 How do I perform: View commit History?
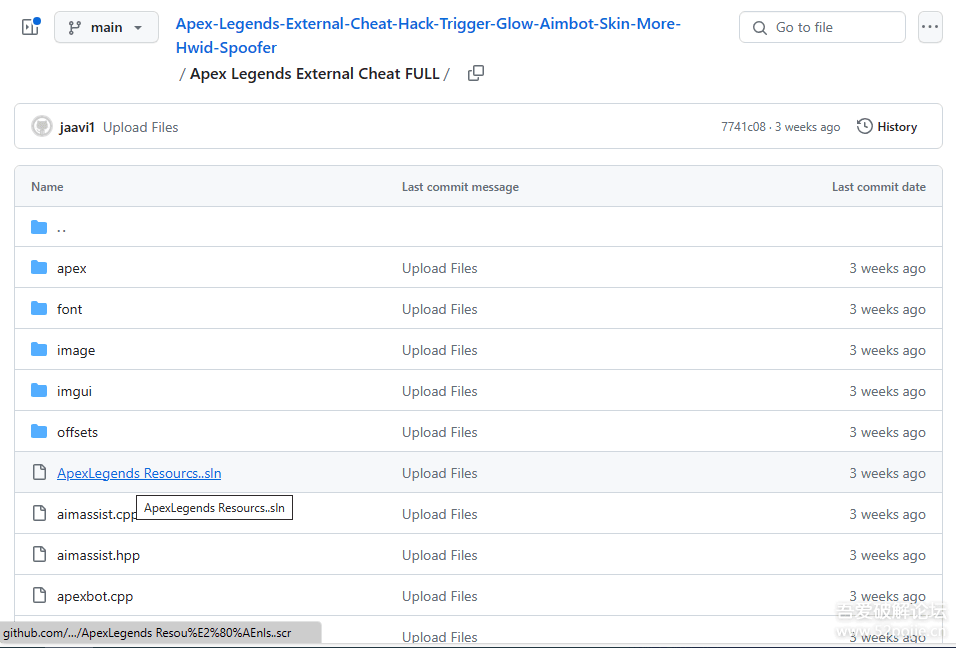pyautogui.click(x=887, y=127)
